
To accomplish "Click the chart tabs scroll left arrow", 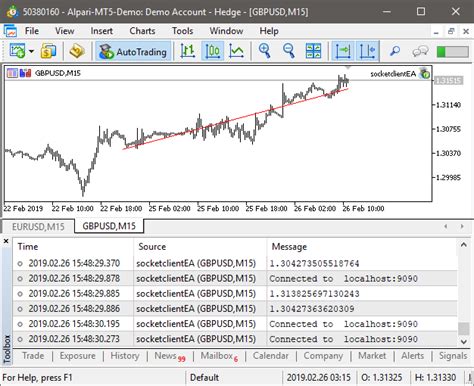I will coord(446,226).
